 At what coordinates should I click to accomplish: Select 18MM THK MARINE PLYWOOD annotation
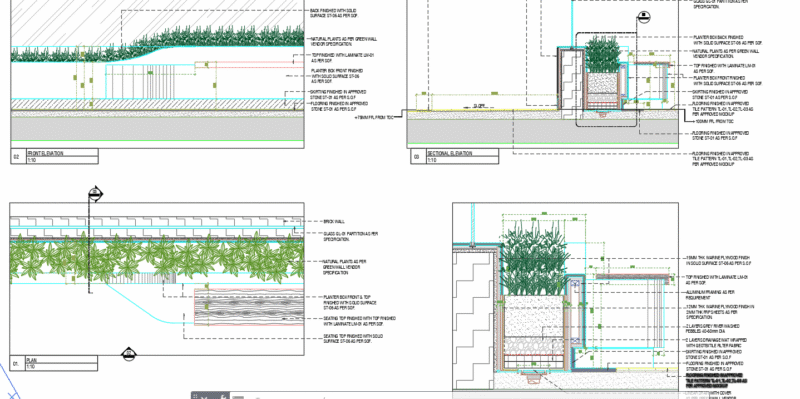point(719,261)
